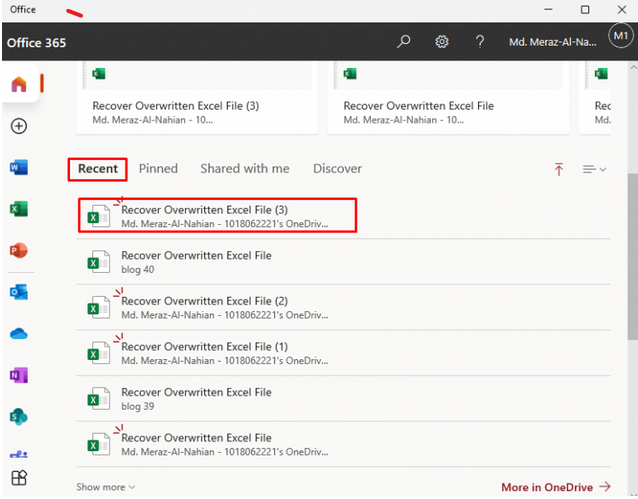Click Excel file icon of (2) row
Viewport: 638px width, 499px height.
coord(98,307)
